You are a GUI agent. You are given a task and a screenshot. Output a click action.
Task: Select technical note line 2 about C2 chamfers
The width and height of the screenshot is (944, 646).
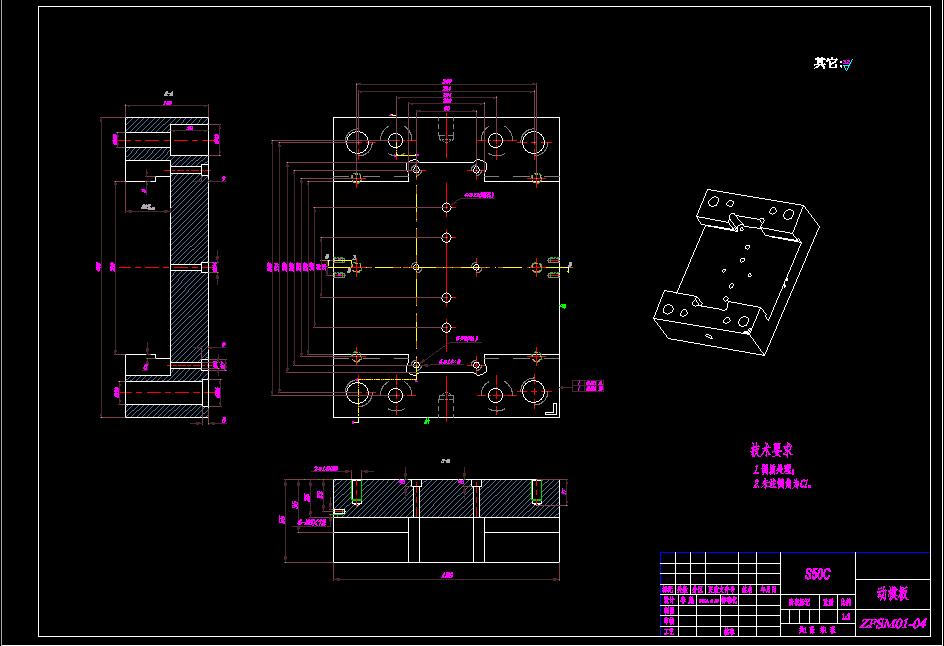click(782, 483)
